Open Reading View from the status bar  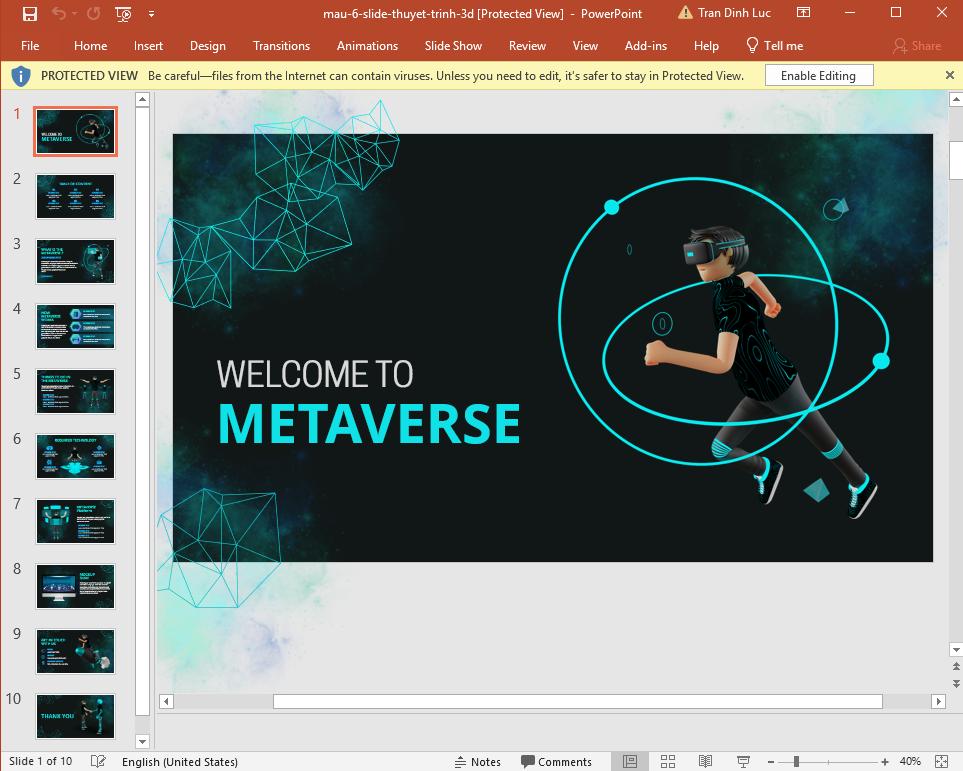pyautogui.click(x=703, y=761)
